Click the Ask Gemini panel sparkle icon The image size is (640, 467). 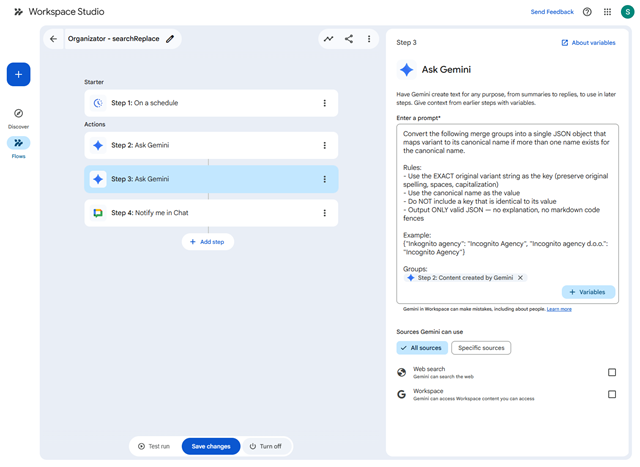click(407, 70)
